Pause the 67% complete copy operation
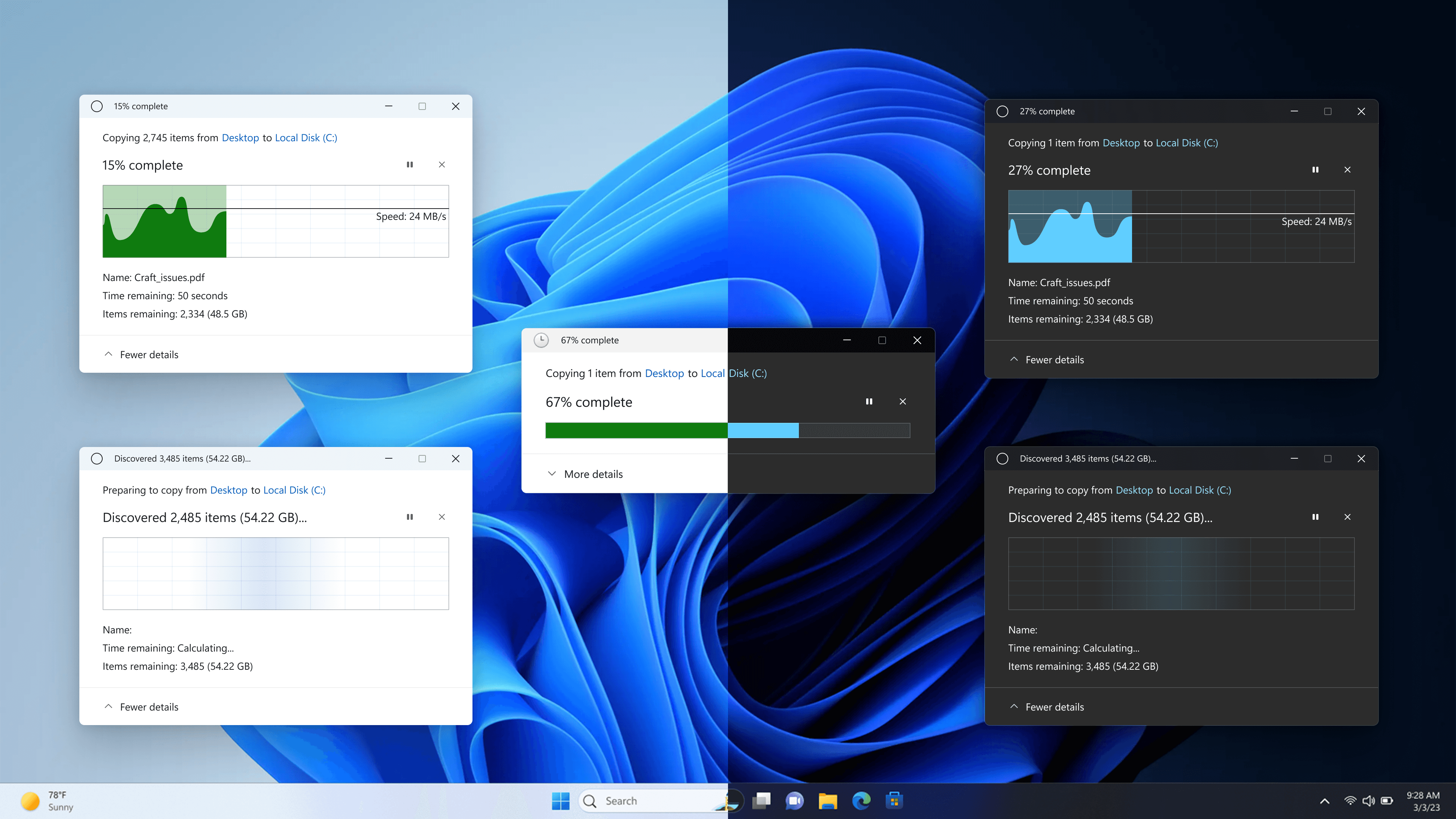 tap(869, 401)
